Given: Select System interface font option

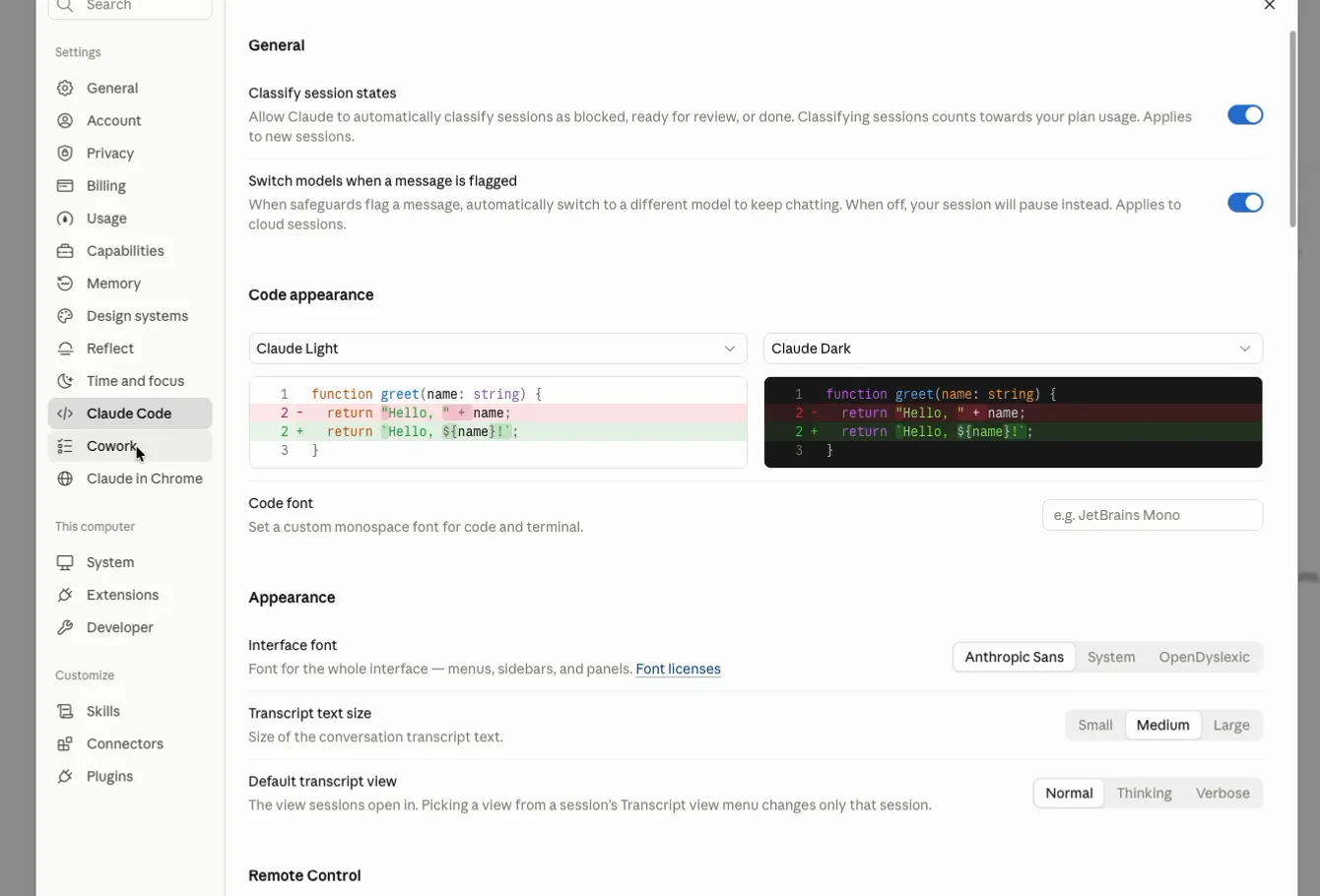Looking at the screenshot, I should tap(1111, 657).
